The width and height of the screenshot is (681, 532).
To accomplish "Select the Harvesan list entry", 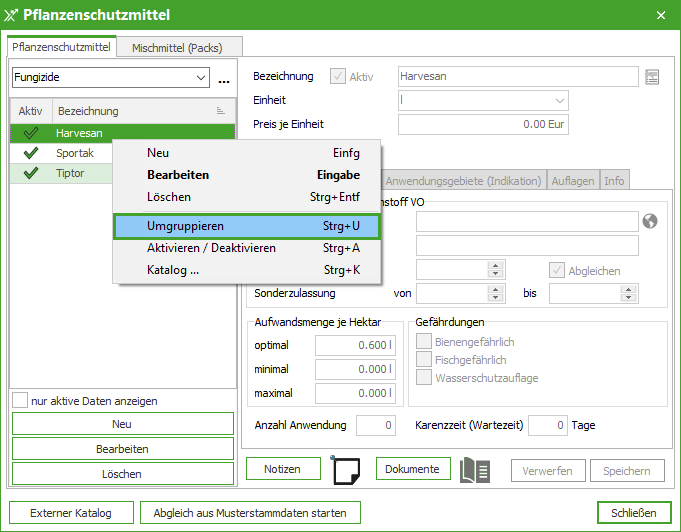I will [x=122, y=133].
